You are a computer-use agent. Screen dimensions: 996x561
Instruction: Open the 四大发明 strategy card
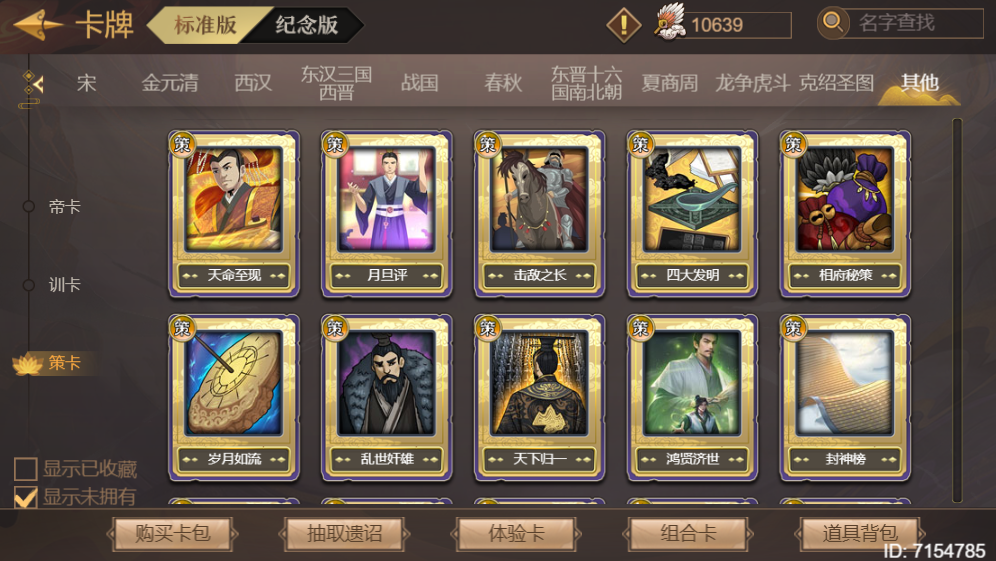(x=692, y=214)
